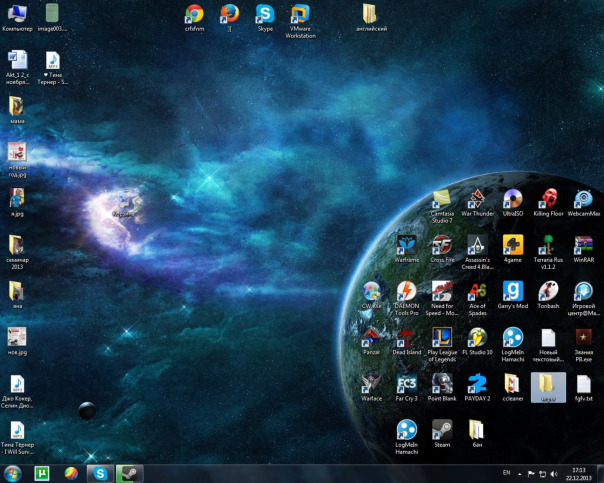Click the volume speaker icon in tray
Image resolution: width=604 pixels, height=483 pixels.
click(x=554, y=473)
